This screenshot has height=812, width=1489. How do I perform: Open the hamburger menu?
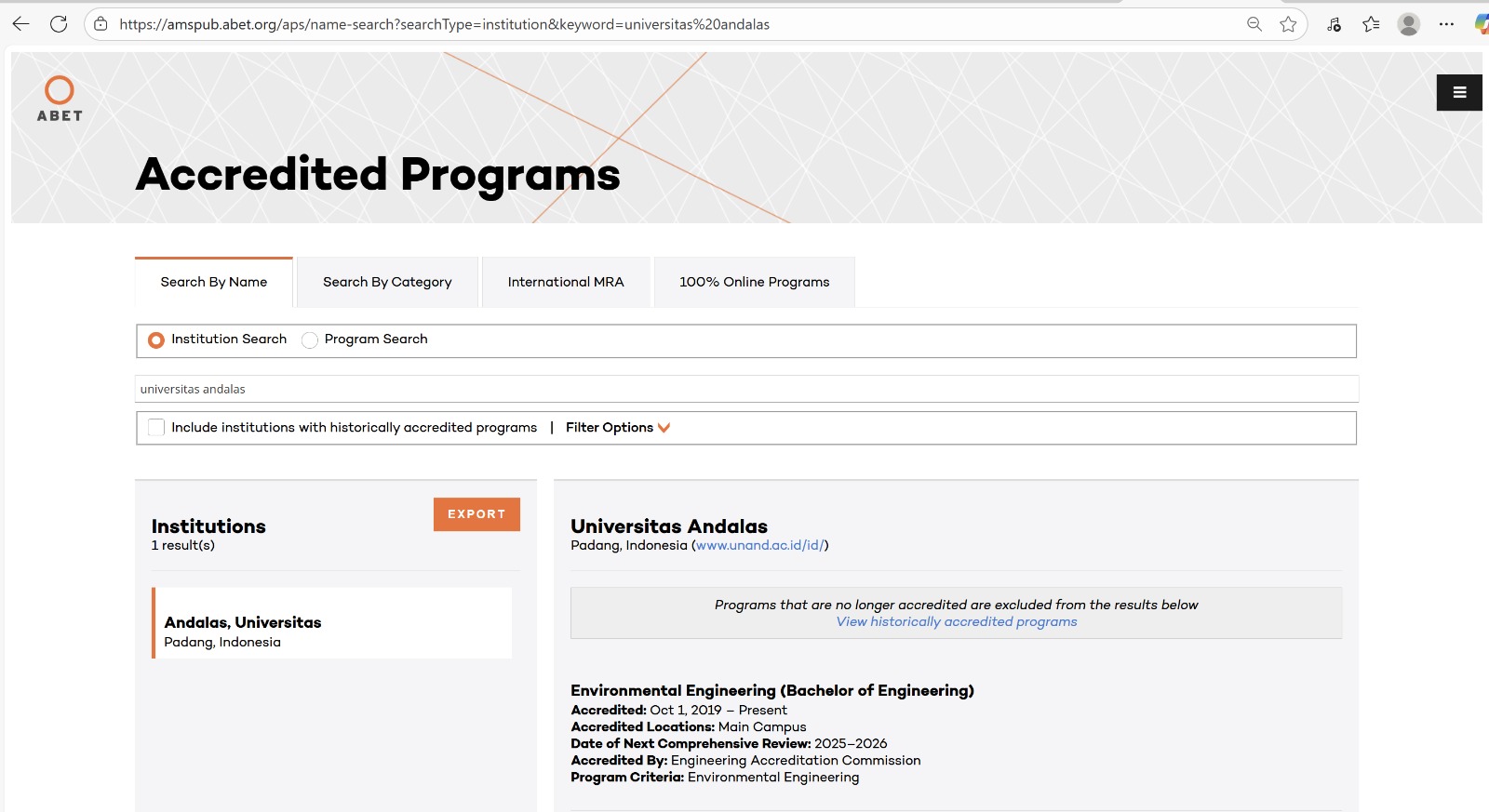pyautogui.click(x=1458, y=92)
